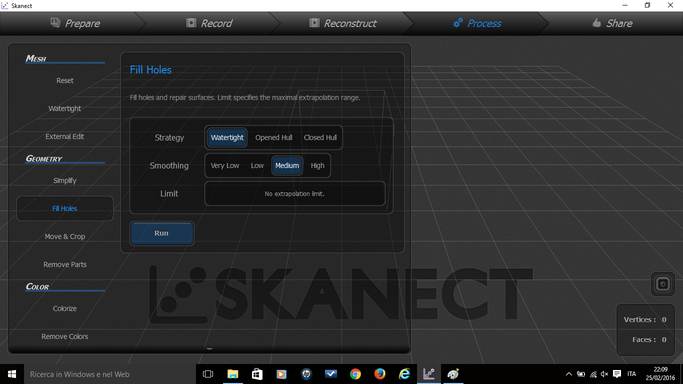Switch to the Record tab
Image resolution: width=683 pixels, height=384 pixels.
(209, 23)
